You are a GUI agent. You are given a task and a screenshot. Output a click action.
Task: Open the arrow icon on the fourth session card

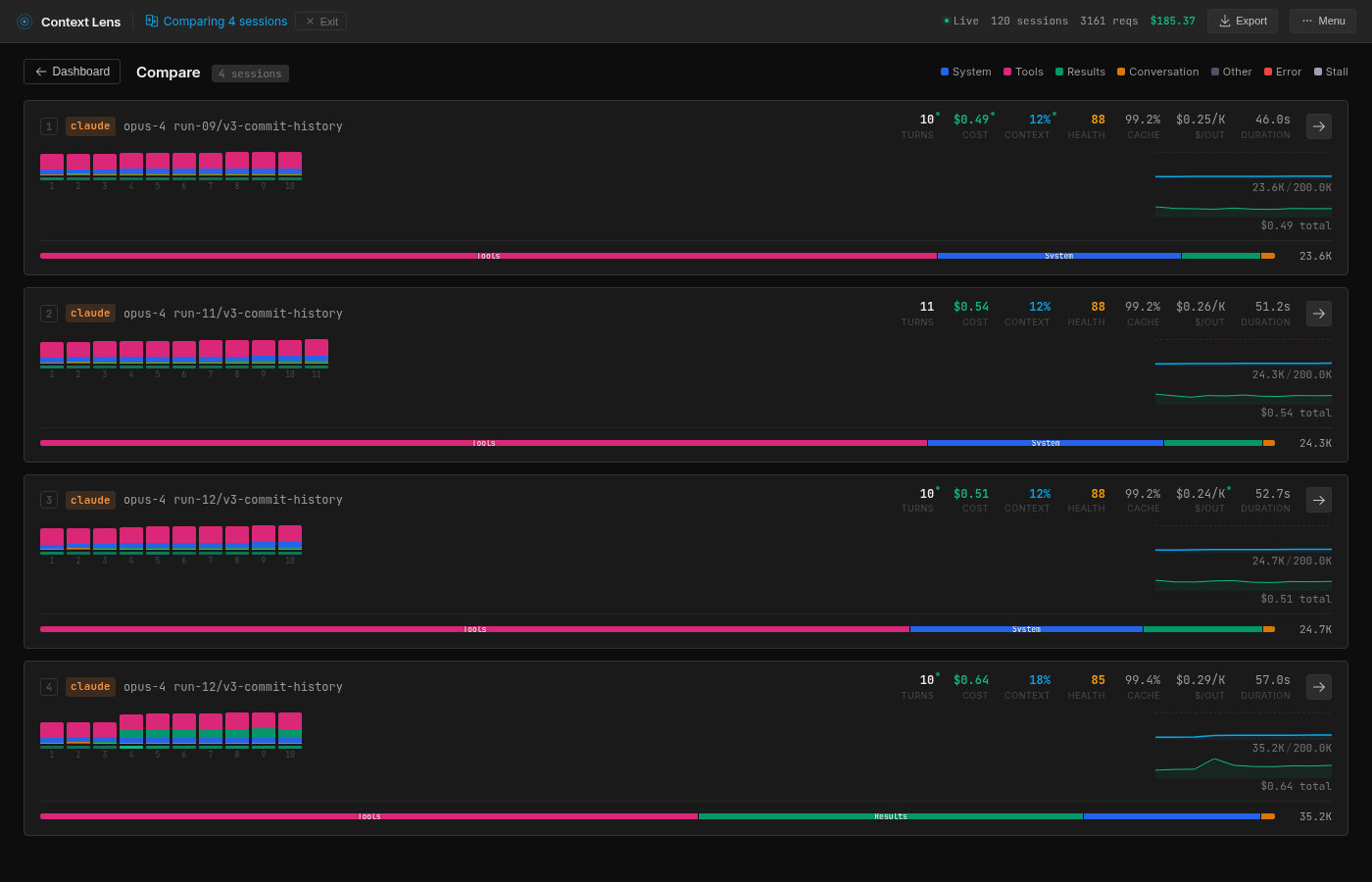(x=1318, y=686)
